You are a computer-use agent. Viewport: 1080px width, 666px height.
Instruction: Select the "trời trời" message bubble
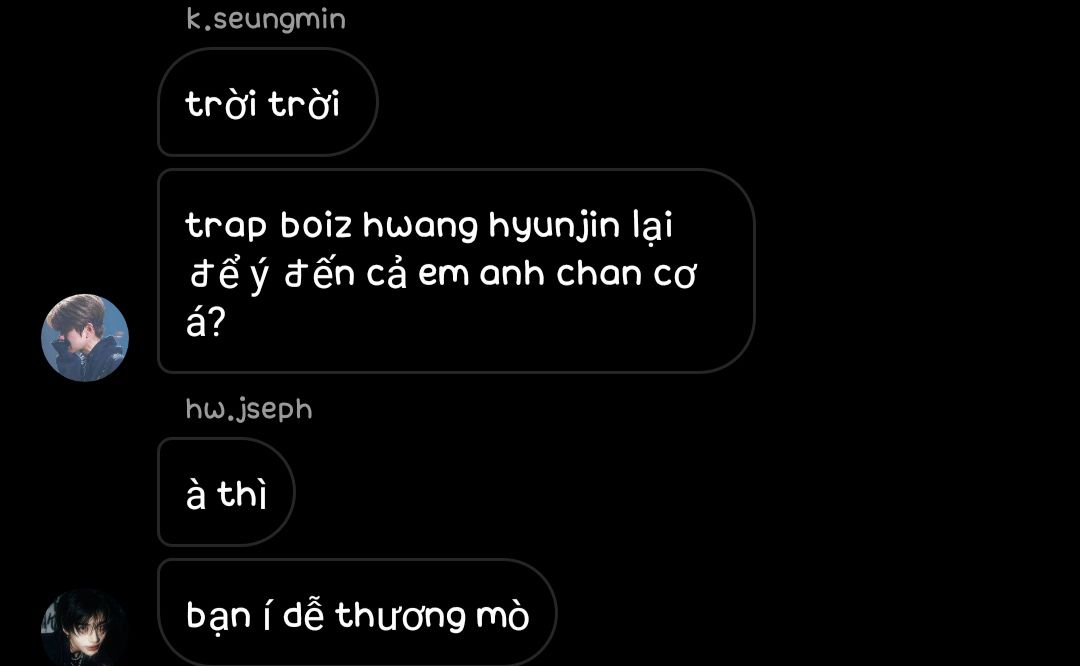(x=267, y=102)
